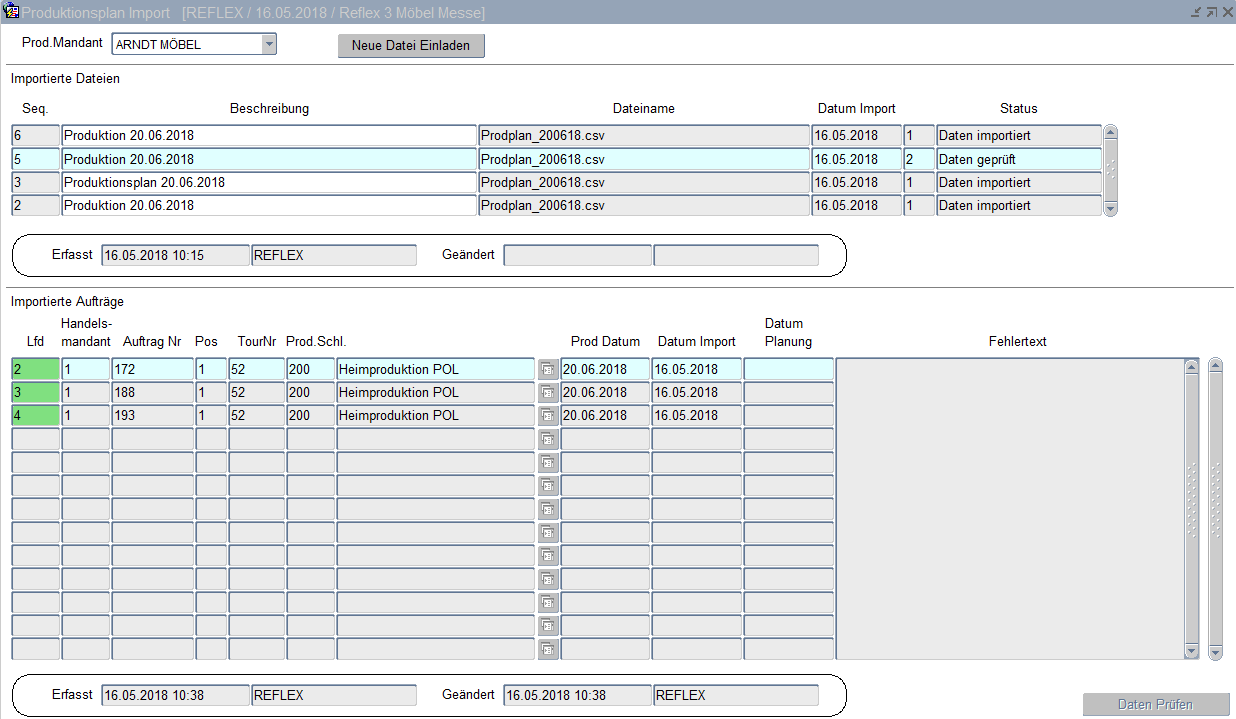Open the Prod.Mandant dropdown list
Viewport: 1236px width, 719px height.
268,44
